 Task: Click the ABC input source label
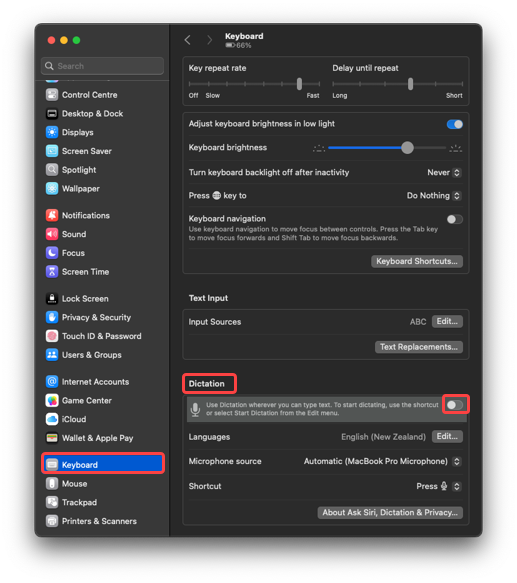(418, 322)
